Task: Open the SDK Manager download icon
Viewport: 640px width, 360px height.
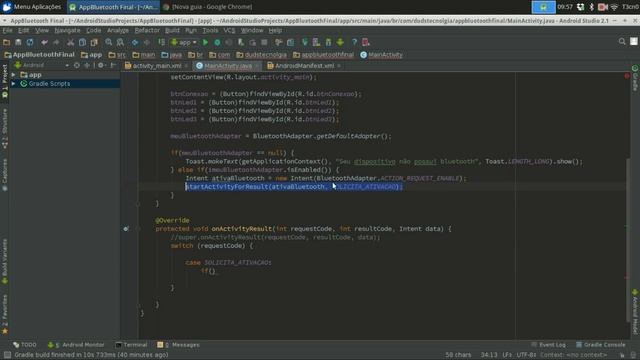Action: (x=340, y=42)
